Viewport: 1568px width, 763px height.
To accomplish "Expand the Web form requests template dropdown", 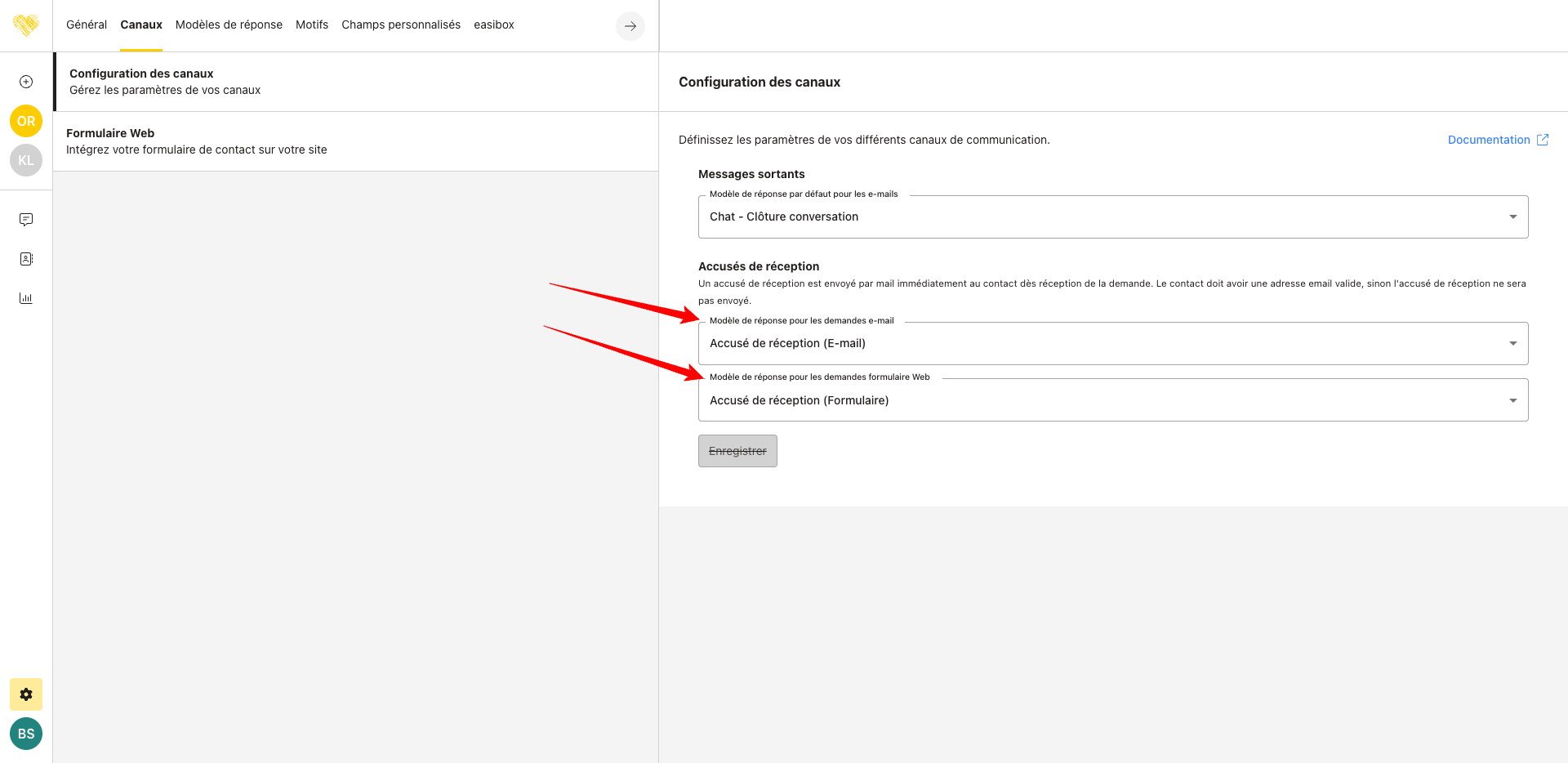I will pyautogui.click(x=1112, y=400).
